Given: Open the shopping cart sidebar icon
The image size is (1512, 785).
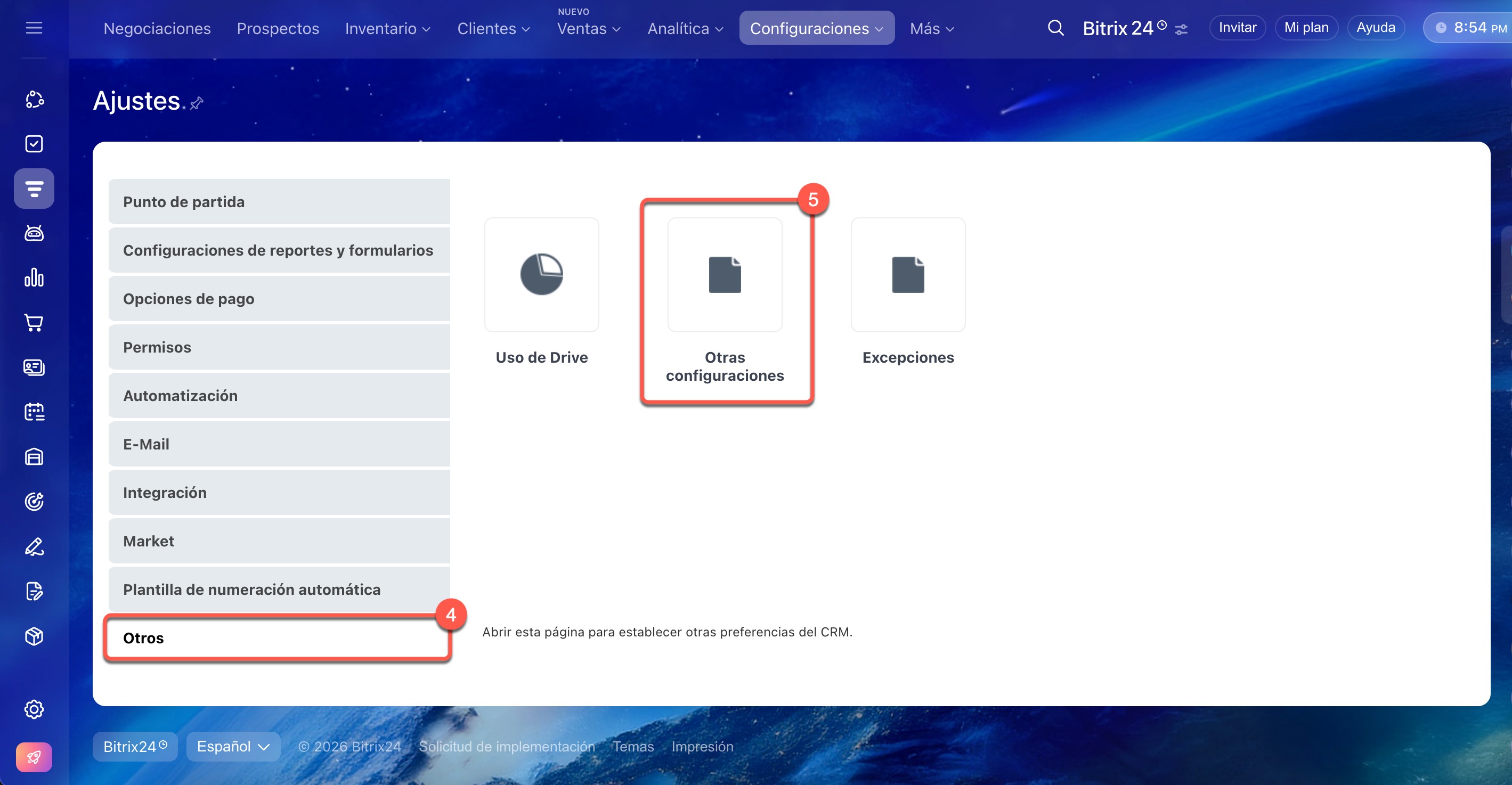Looking at the screenshot, I should pos(34,323).
